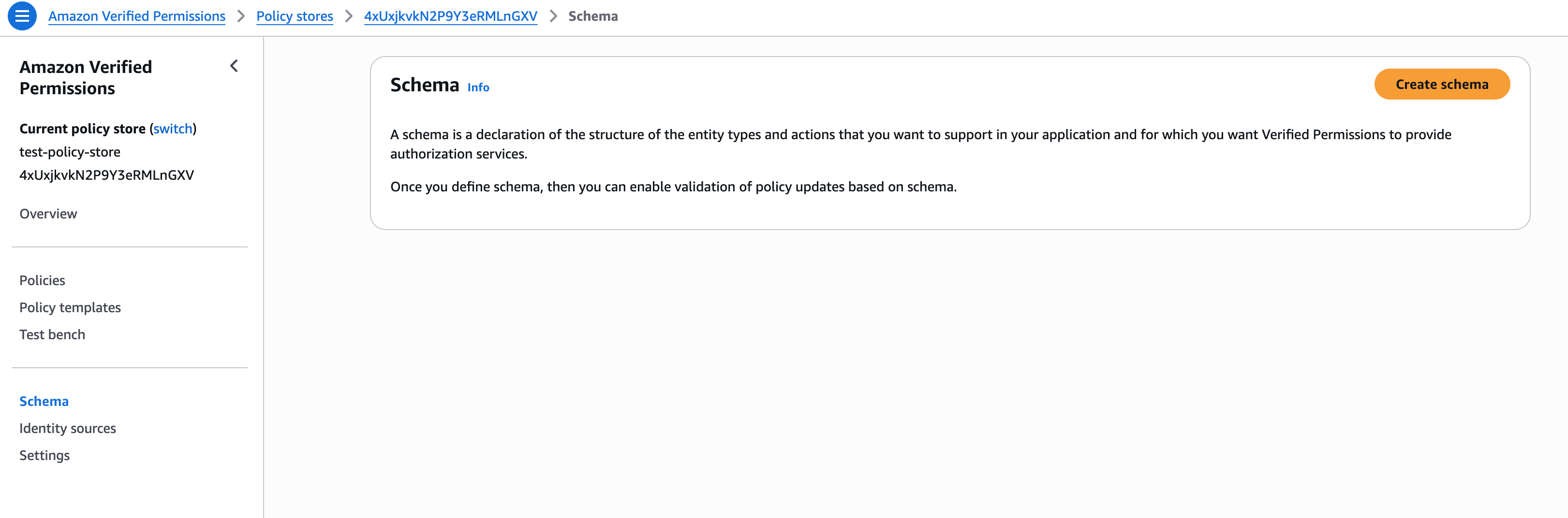Open the policy store ID breadcrumb link

point(450,16)
